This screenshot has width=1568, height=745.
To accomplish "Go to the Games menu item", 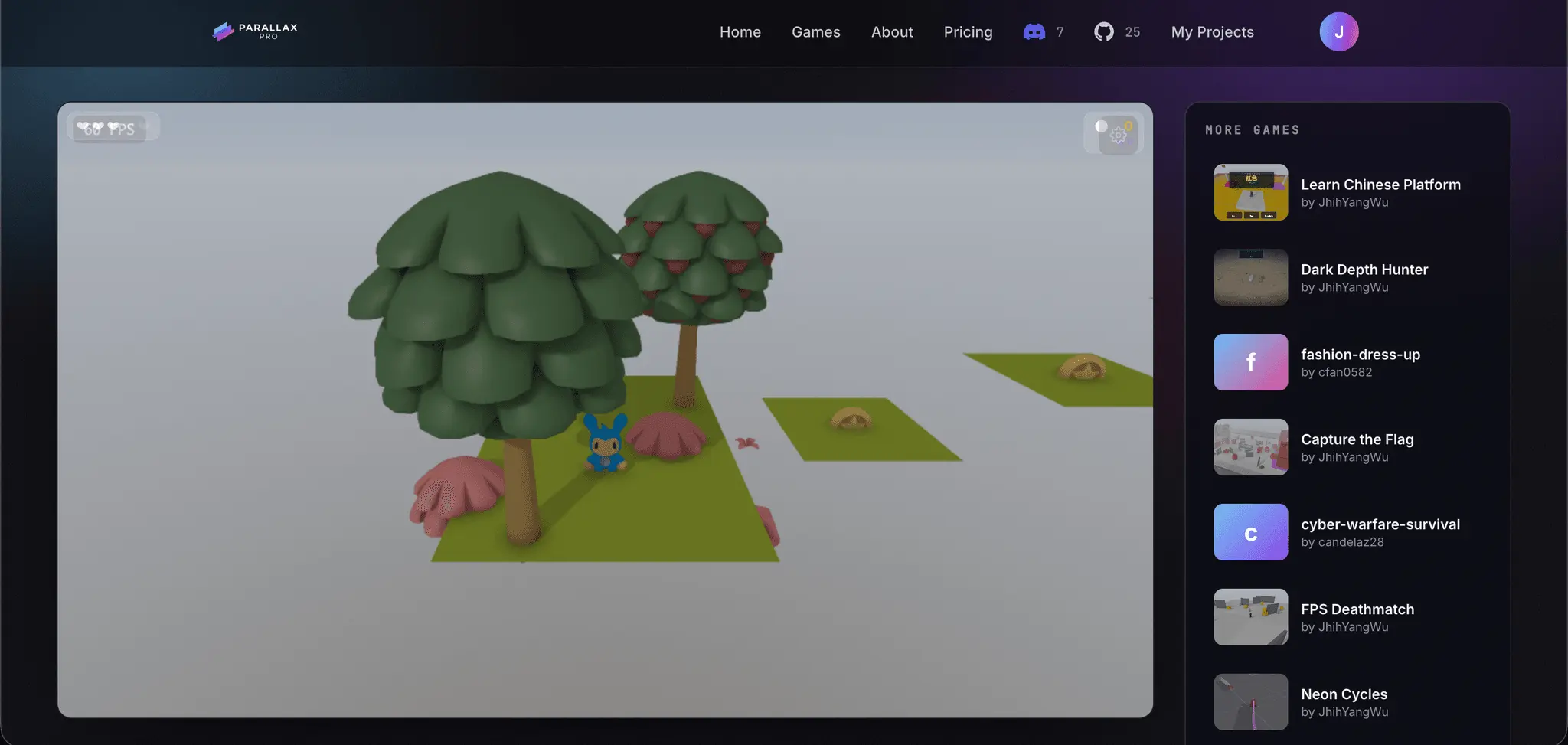I will pyautogui.click(x=815, y=32).
